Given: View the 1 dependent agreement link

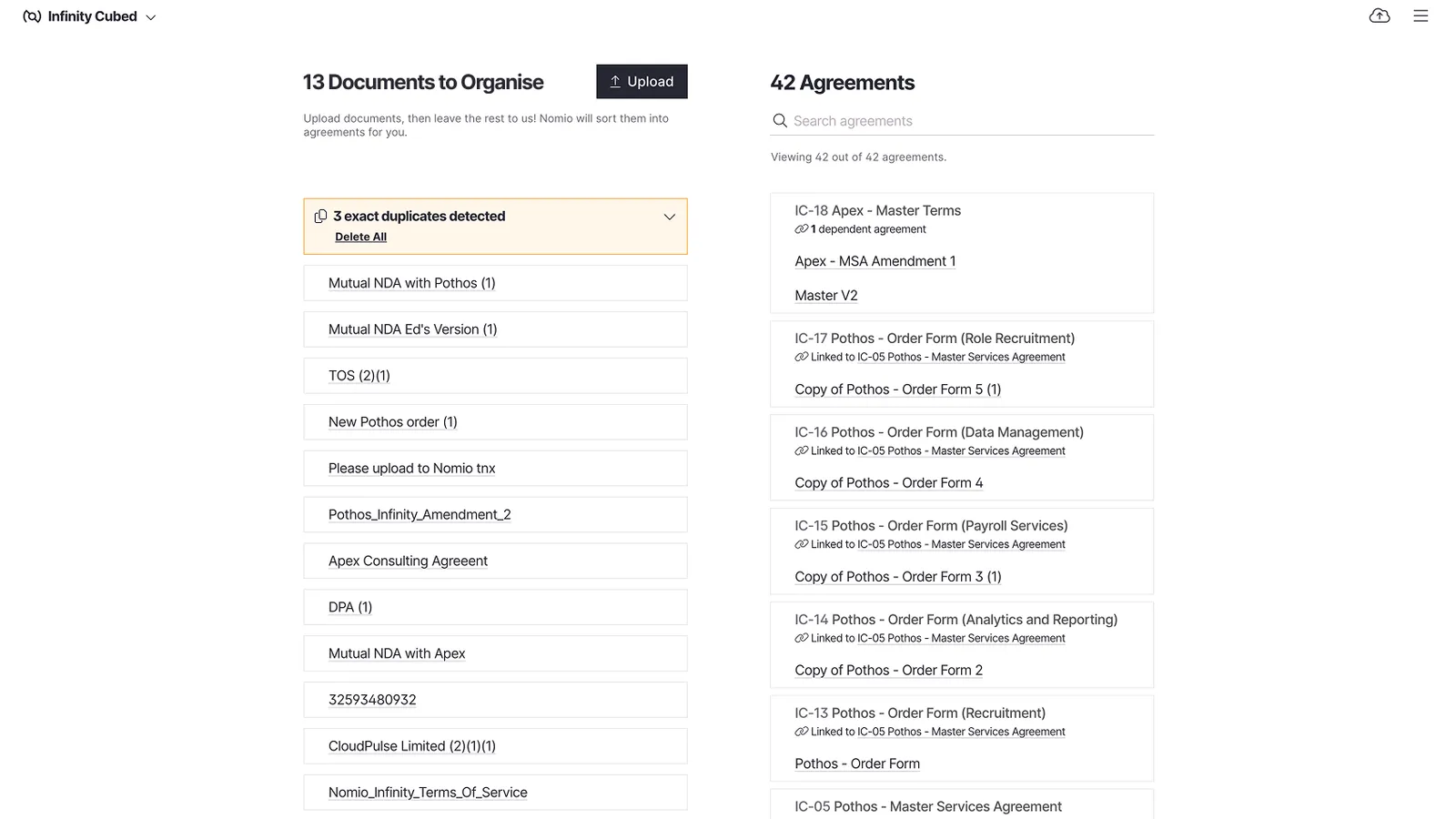Looking at the screenshot, I should (868, 229).
